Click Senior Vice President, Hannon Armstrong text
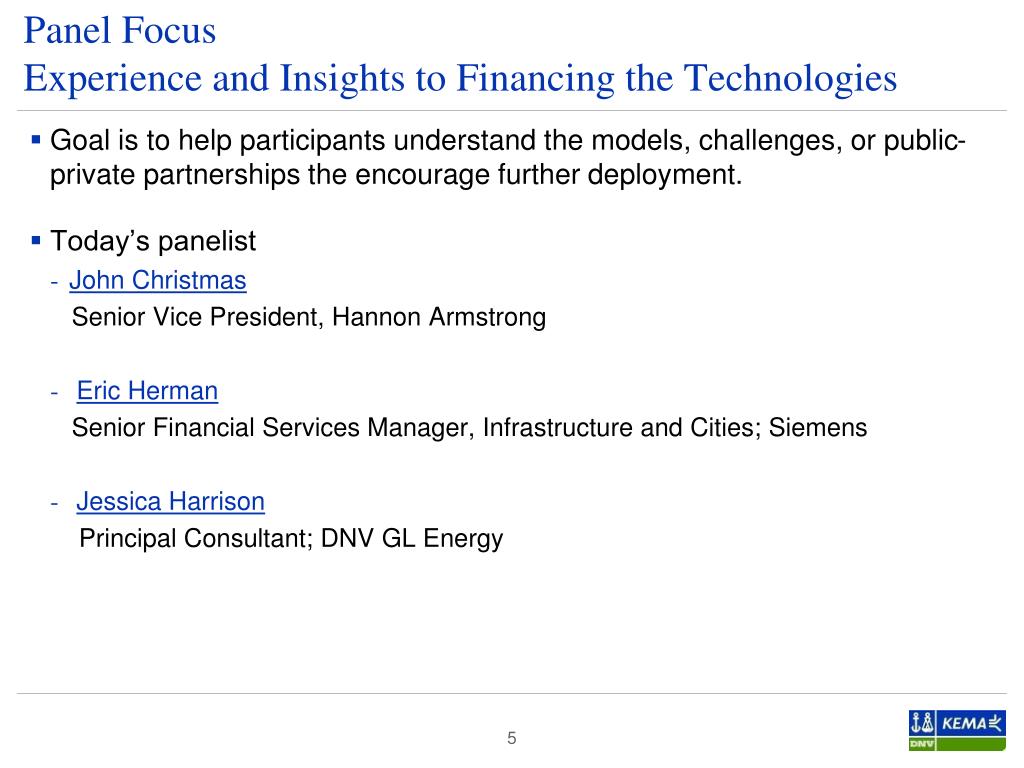The height and width of the screenshot is (768, 1024). 308,317
